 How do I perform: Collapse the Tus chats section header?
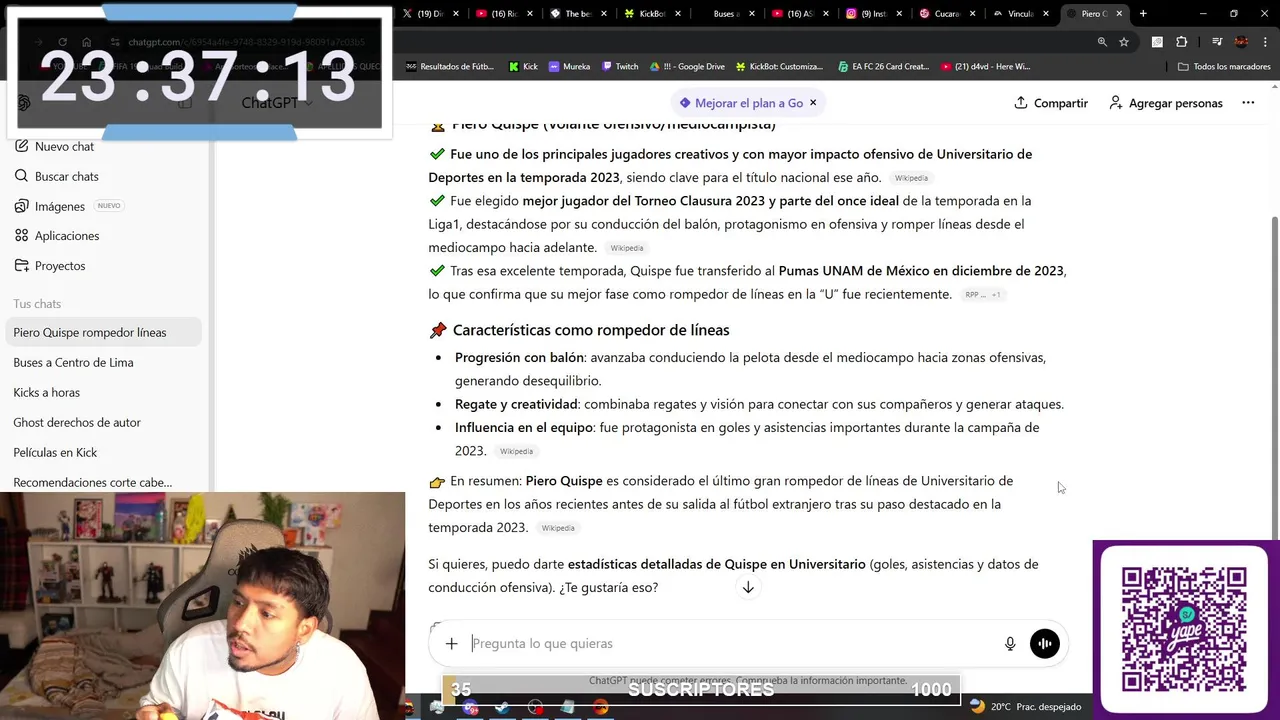37,304
